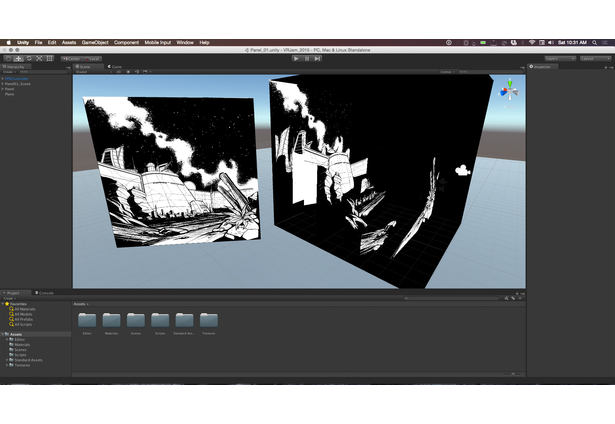Toggle the Center pivot mode button
Screen dimensions: 615x424
[71, 59]
